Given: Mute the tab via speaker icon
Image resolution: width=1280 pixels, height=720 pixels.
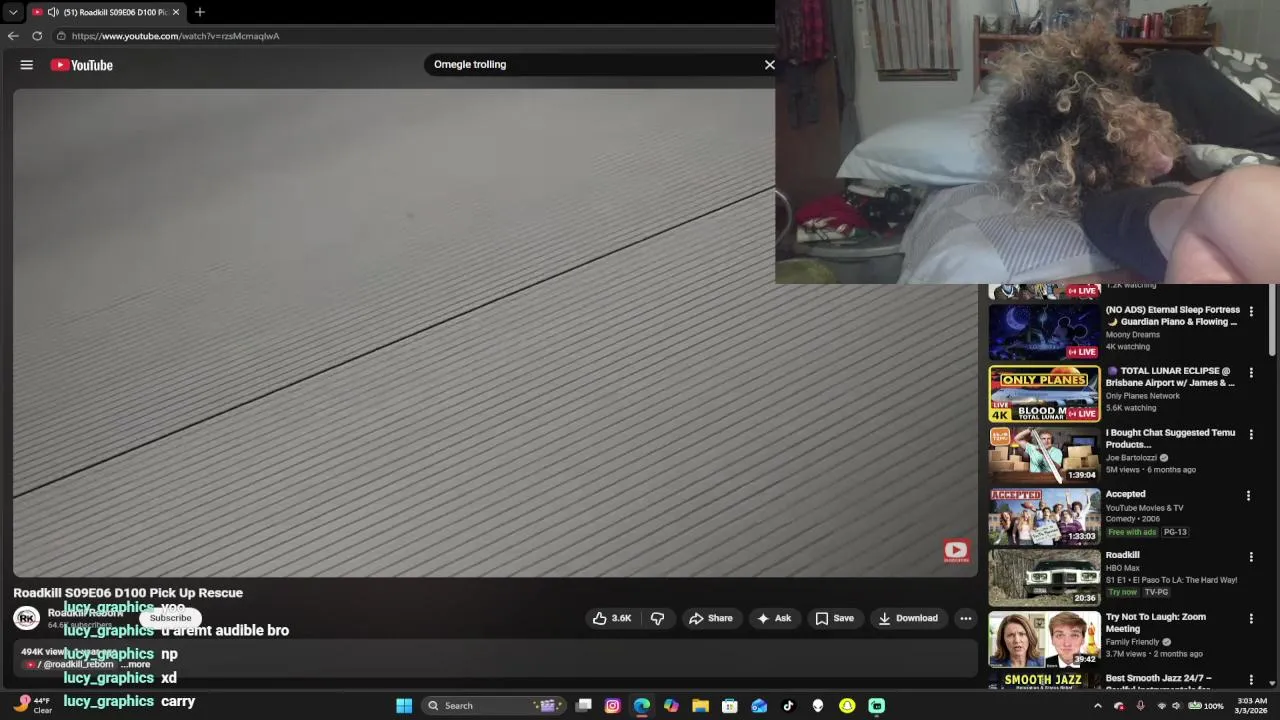Looking at the screenshot, I should [53, 12].
